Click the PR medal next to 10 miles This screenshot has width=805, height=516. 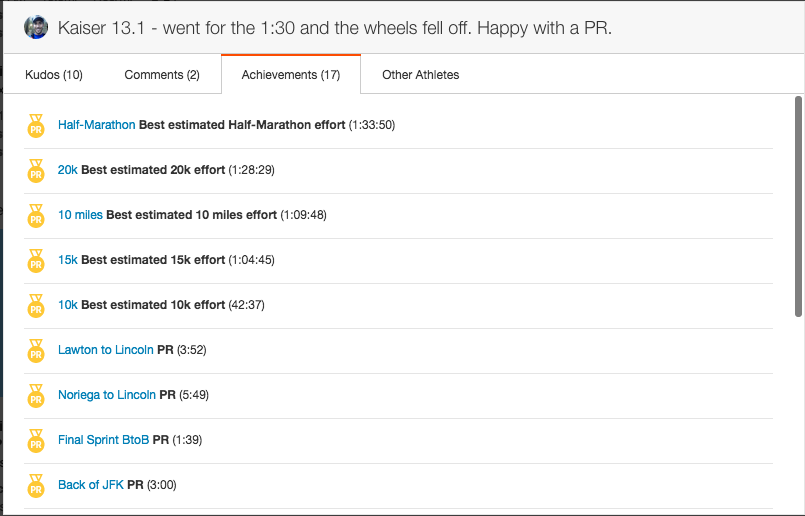[x=36, y=216]
